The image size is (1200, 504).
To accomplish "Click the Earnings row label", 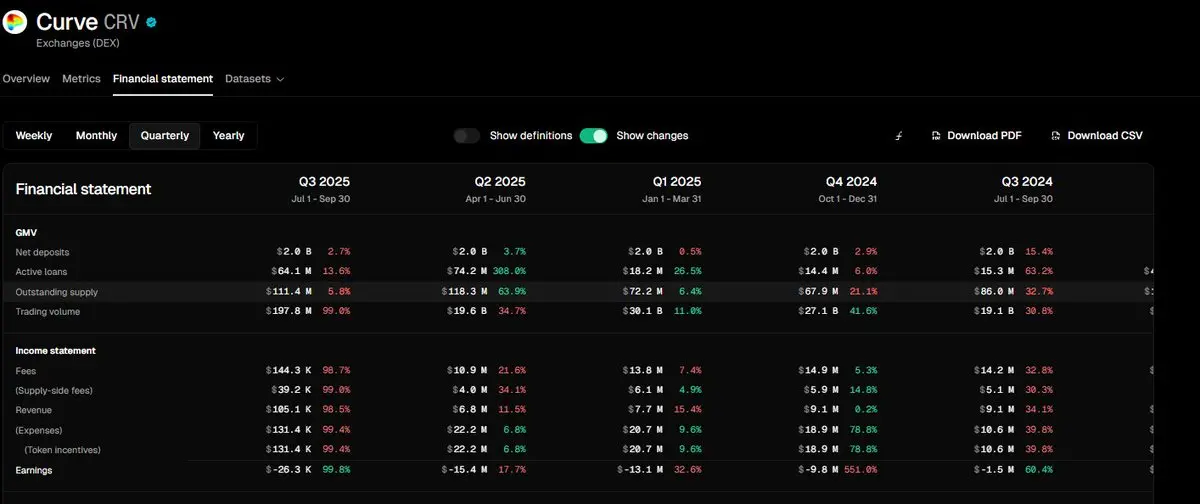I will coord(34,470).
